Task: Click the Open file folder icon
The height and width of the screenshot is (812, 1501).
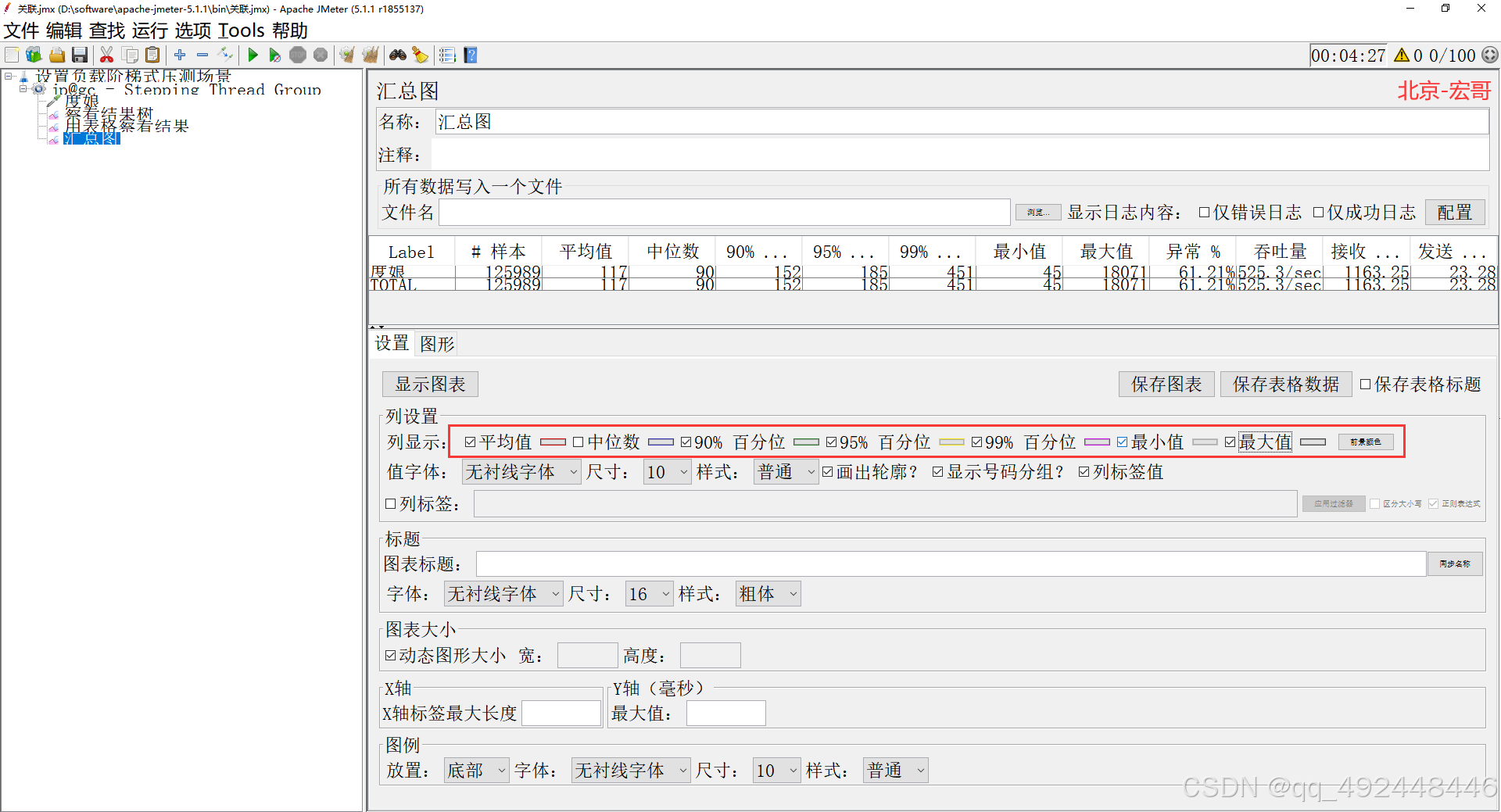Action: point(57,55)
